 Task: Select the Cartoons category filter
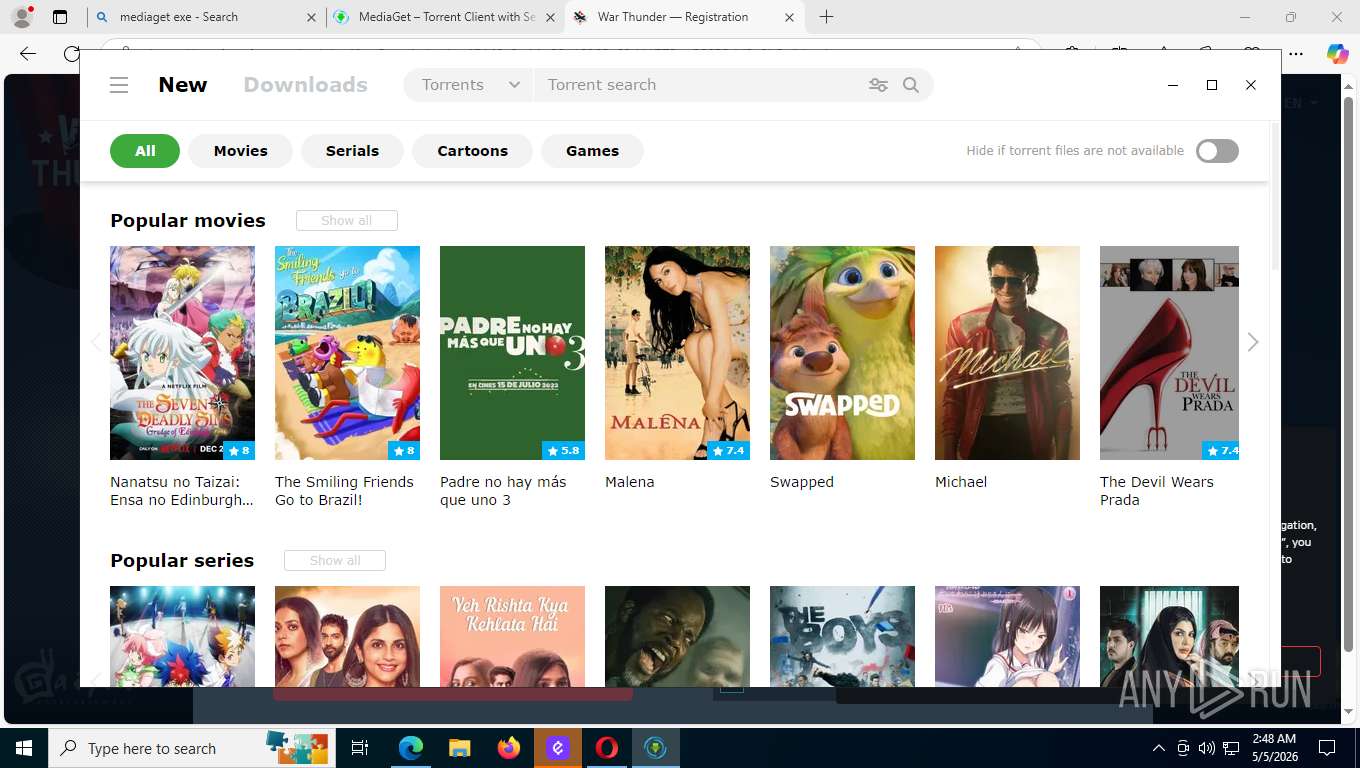tap(473, 151)
